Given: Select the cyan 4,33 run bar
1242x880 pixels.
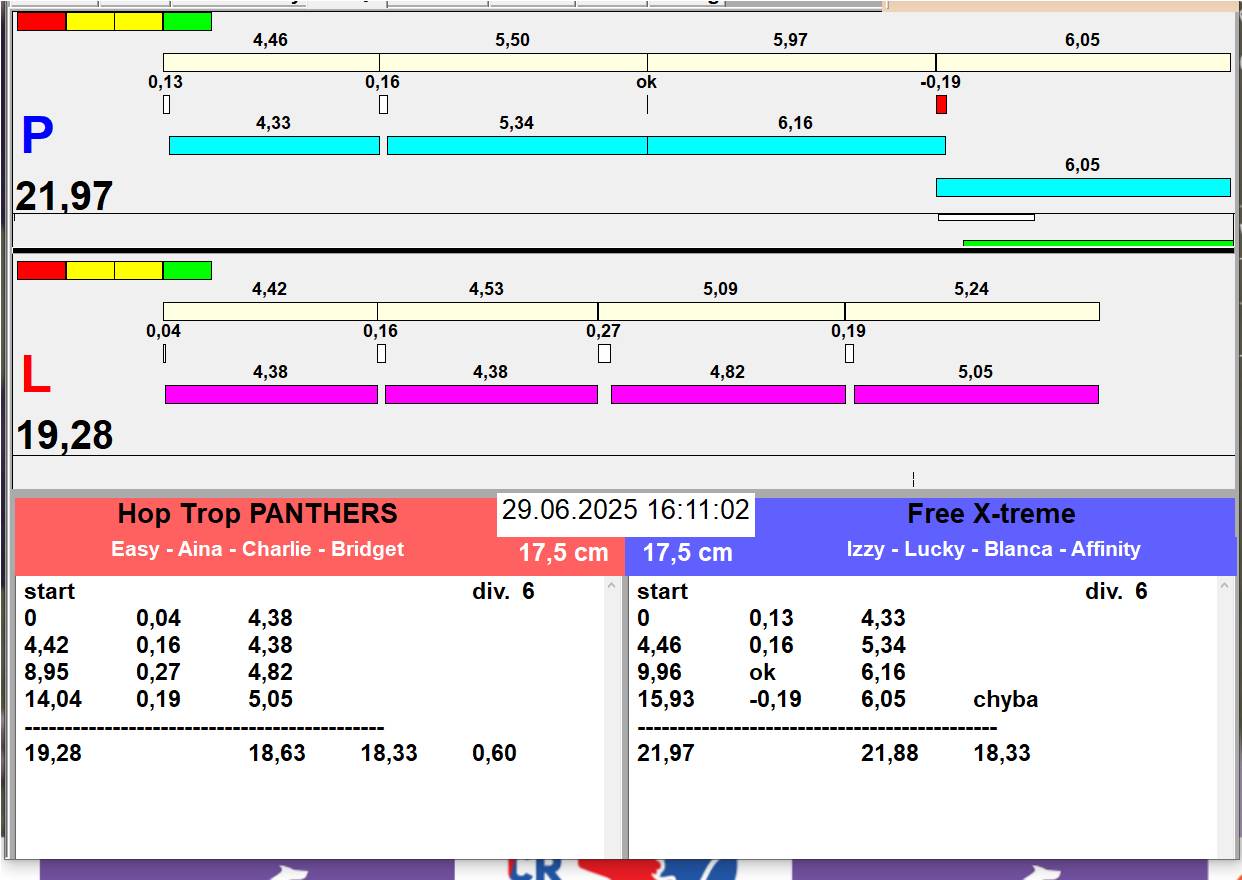Looking at the screenshot, I should 274,146.
